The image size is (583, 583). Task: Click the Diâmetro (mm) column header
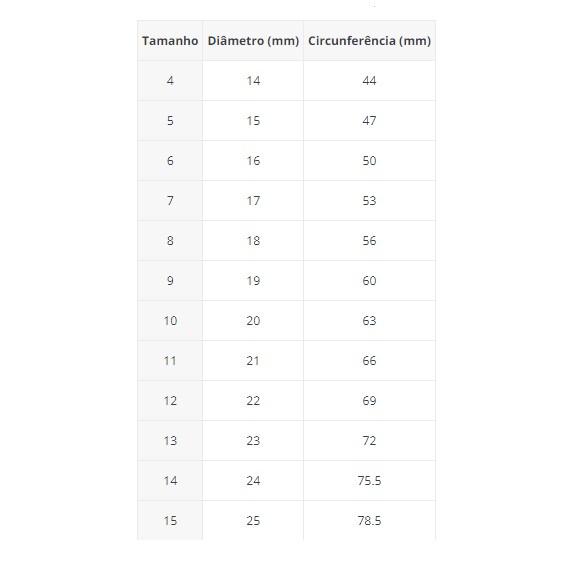[253, 41]
